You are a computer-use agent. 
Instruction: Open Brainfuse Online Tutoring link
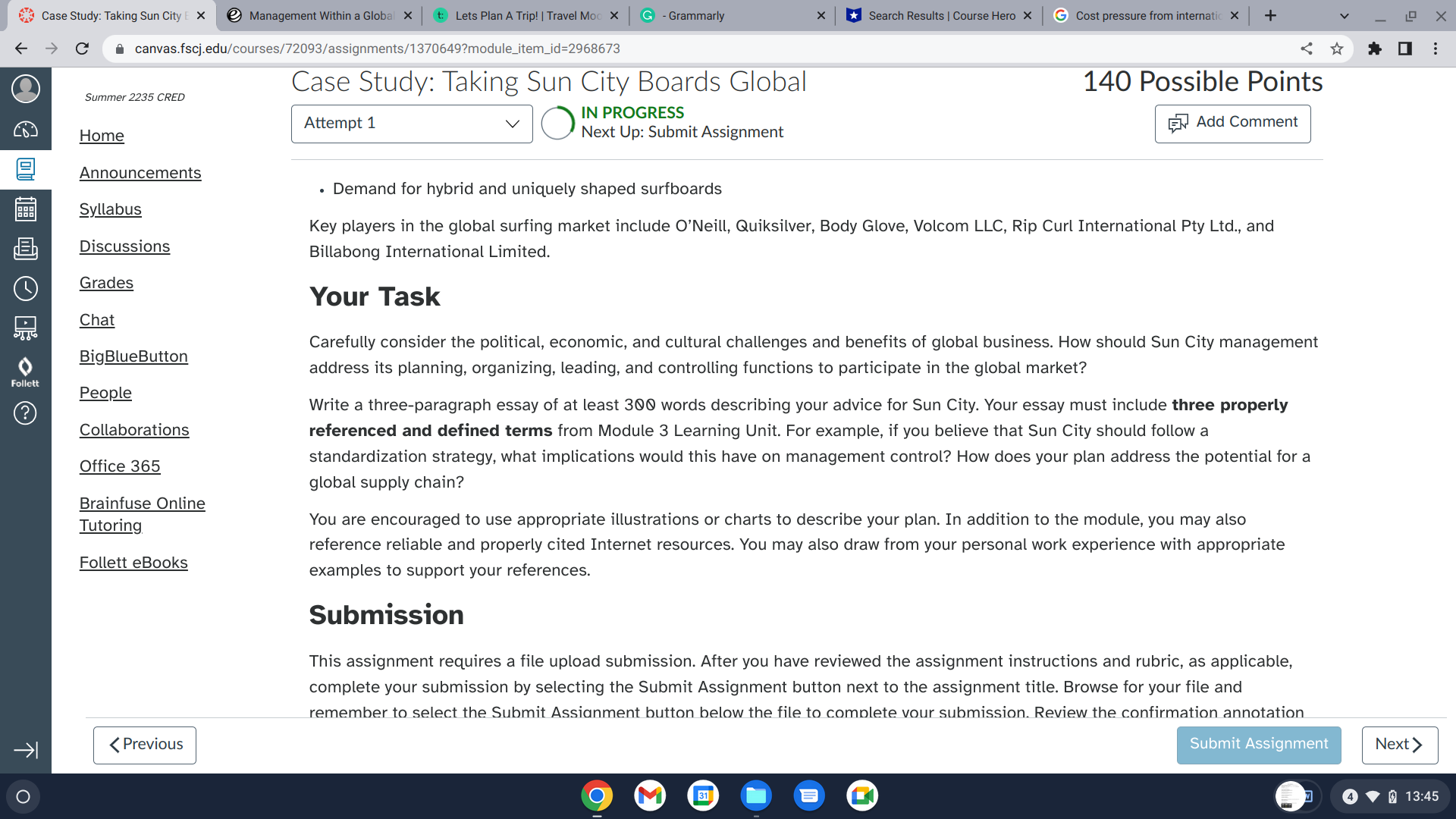[x=142, y=513]
